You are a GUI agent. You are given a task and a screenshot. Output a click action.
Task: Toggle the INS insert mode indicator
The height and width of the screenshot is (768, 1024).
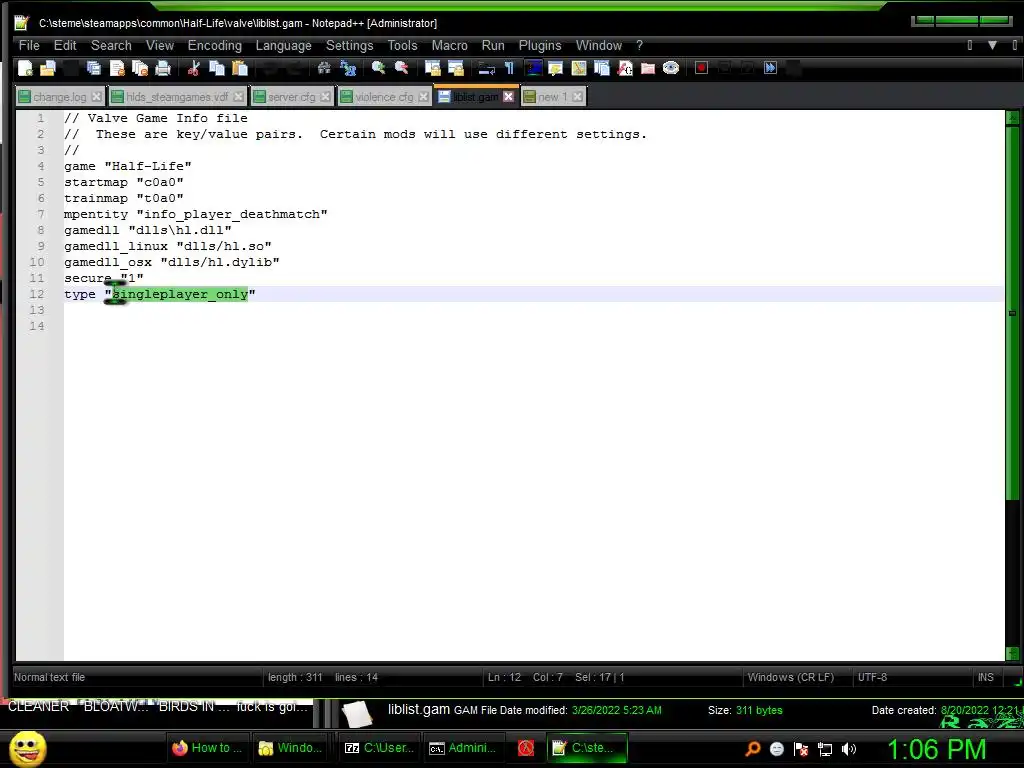(985, 677)
